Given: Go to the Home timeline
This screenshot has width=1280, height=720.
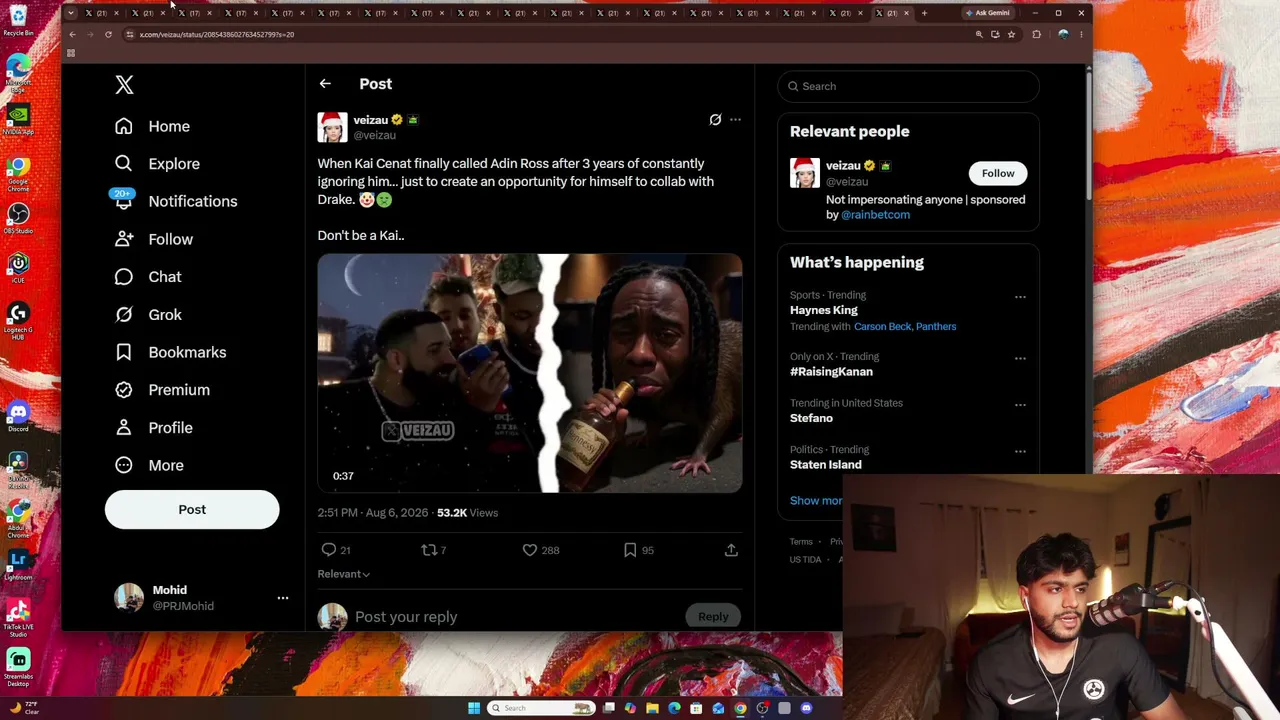Looking at the screenshot, I should pos(152,126).
